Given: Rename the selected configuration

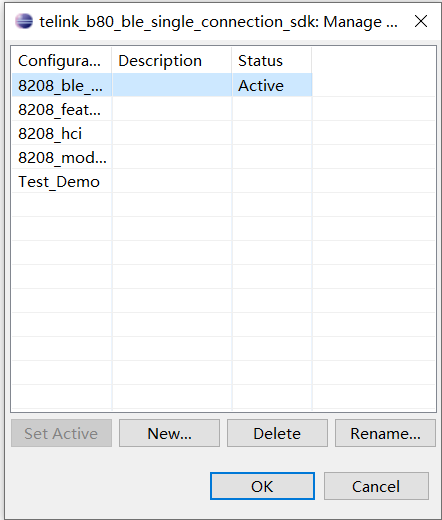Looking at the screenshot, I should 385,433.
